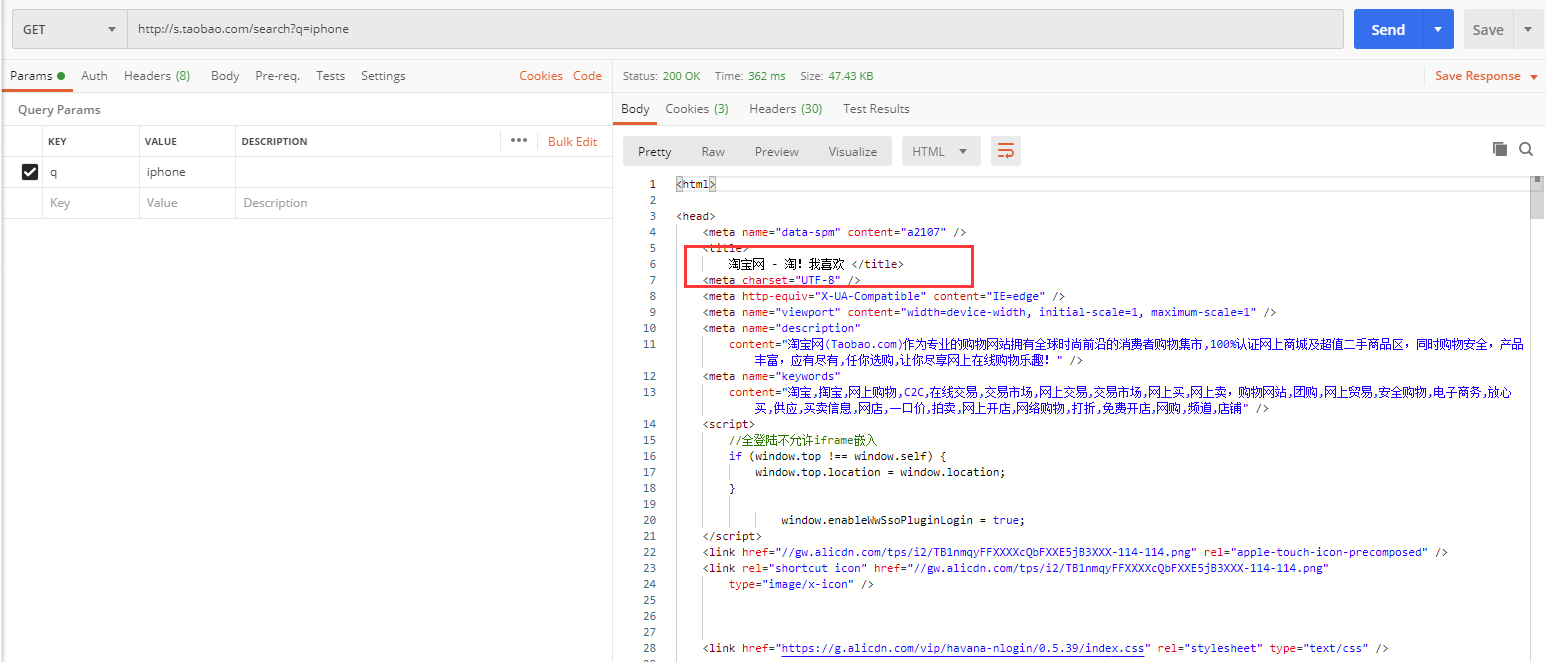Viewport: 1546px width, 662px height.
Task: Click the blue Send button
Action: coord(1388,29)
